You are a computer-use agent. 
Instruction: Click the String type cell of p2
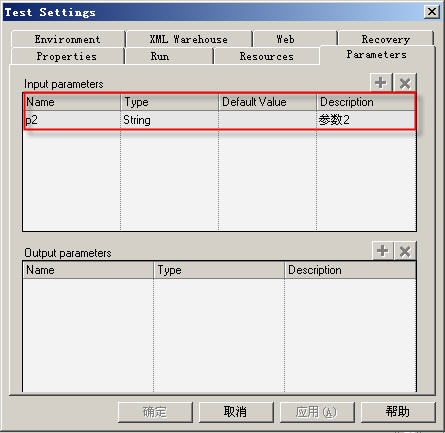(x=169, y=120)
